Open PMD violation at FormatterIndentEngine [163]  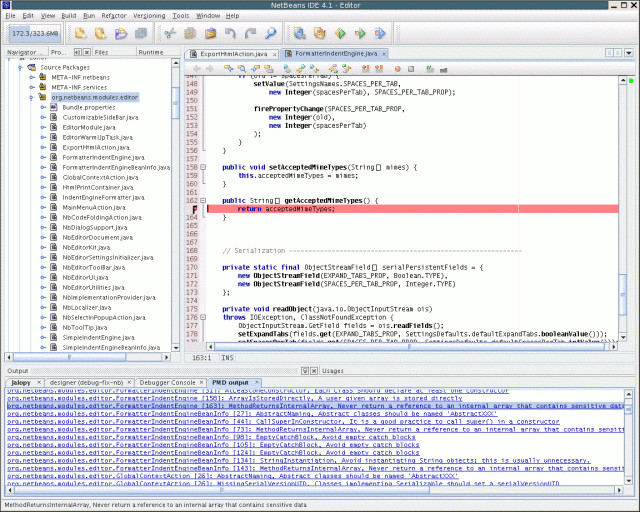pyautogui.click(x=315, y=406)
